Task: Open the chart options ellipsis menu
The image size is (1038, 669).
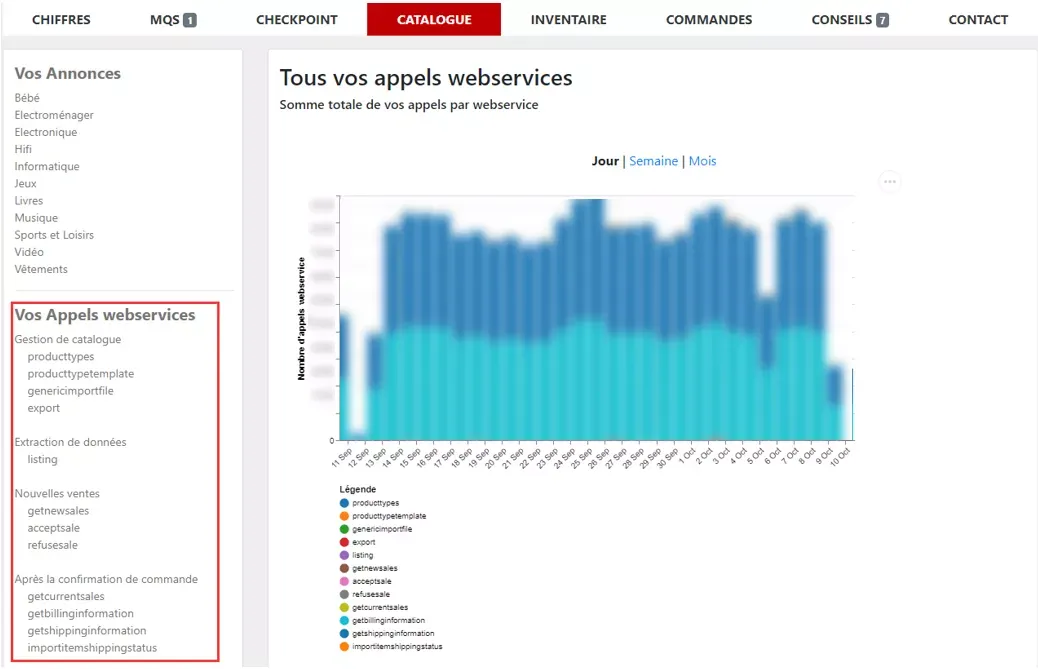Action: pyautogui.click(x=889, y=181)
